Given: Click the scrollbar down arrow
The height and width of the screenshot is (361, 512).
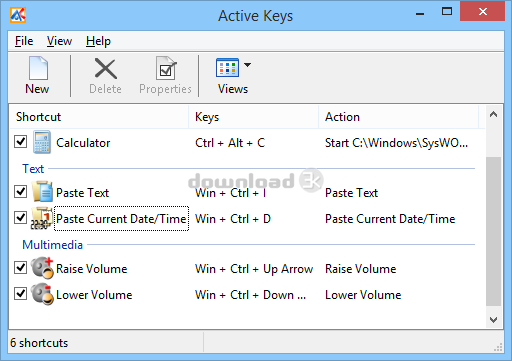Looking at the screenshot, I should coord(494,320).
